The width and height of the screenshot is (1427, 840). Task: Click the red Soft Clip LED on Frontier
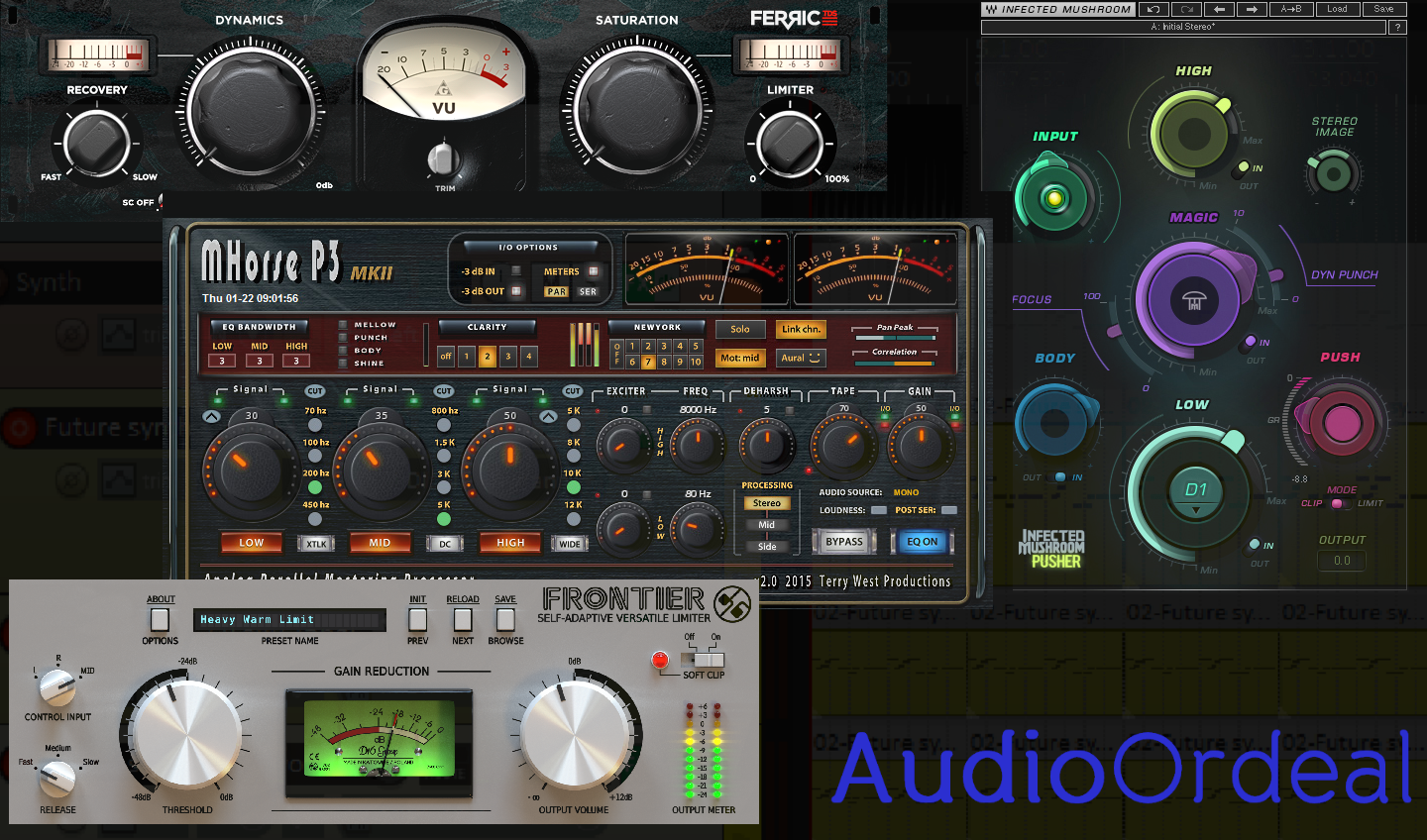[x=660, y=661]
